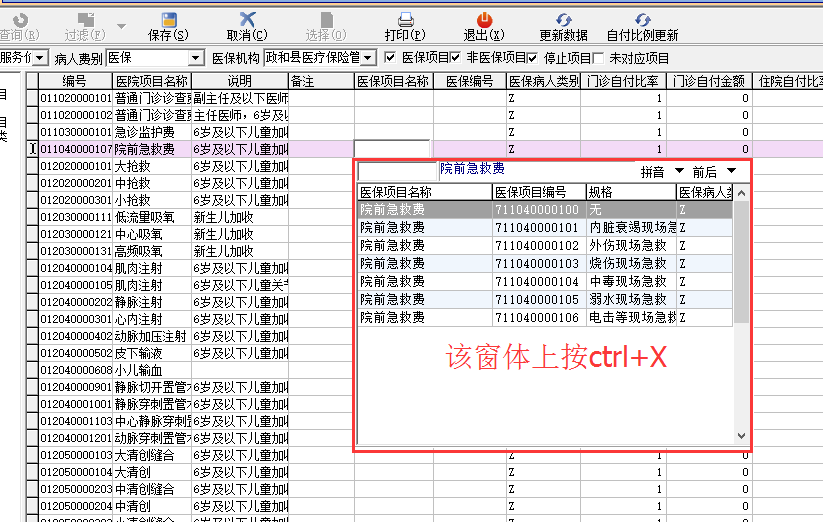Click code cell 011020000101
The width and height of the screenshot is (823, 522).
click(x=76, y=98)
